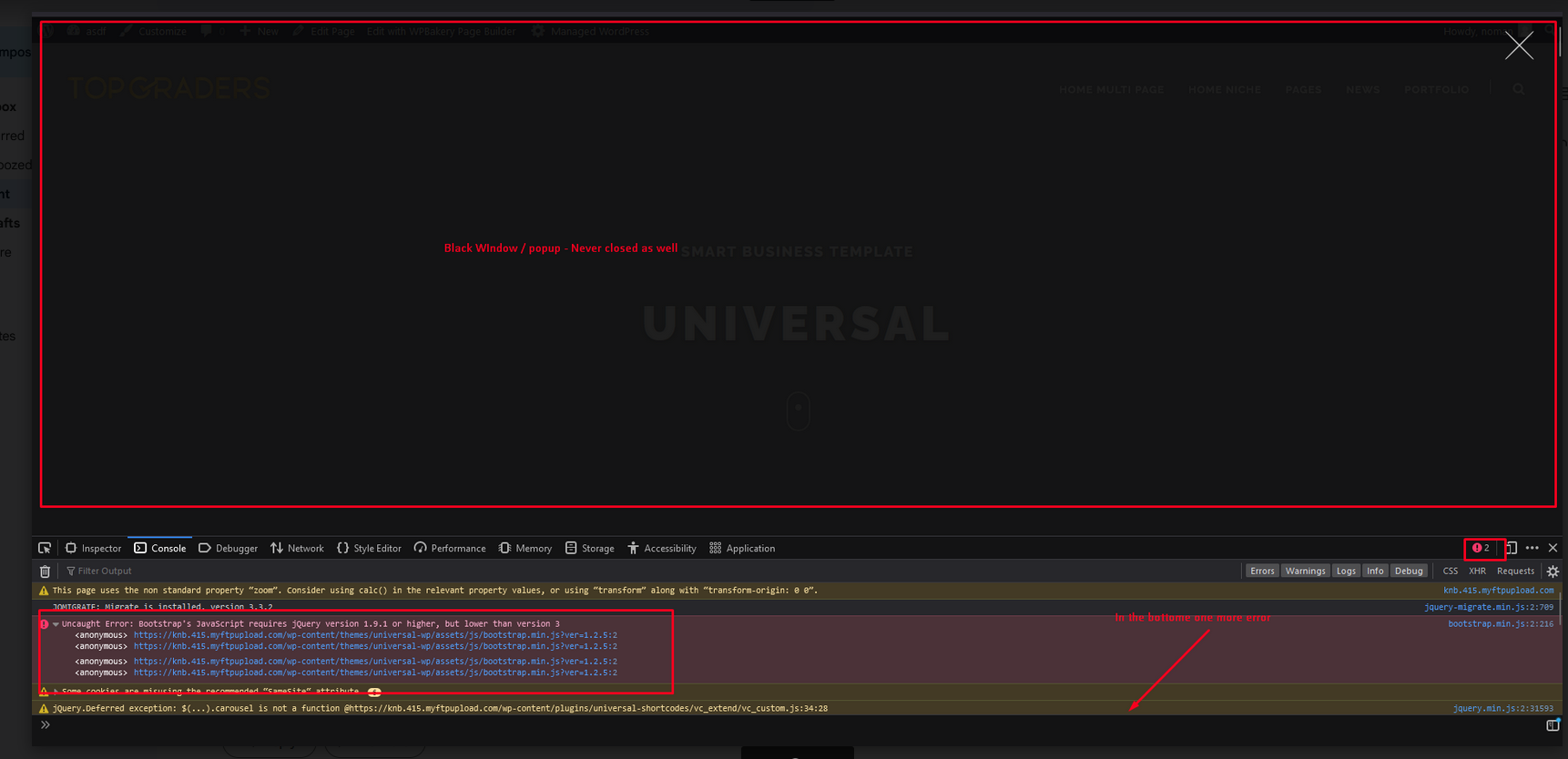Viewport: 1568px width, 759px height.
Task: Switch to the Network tab
Action: tap(297, 548)
